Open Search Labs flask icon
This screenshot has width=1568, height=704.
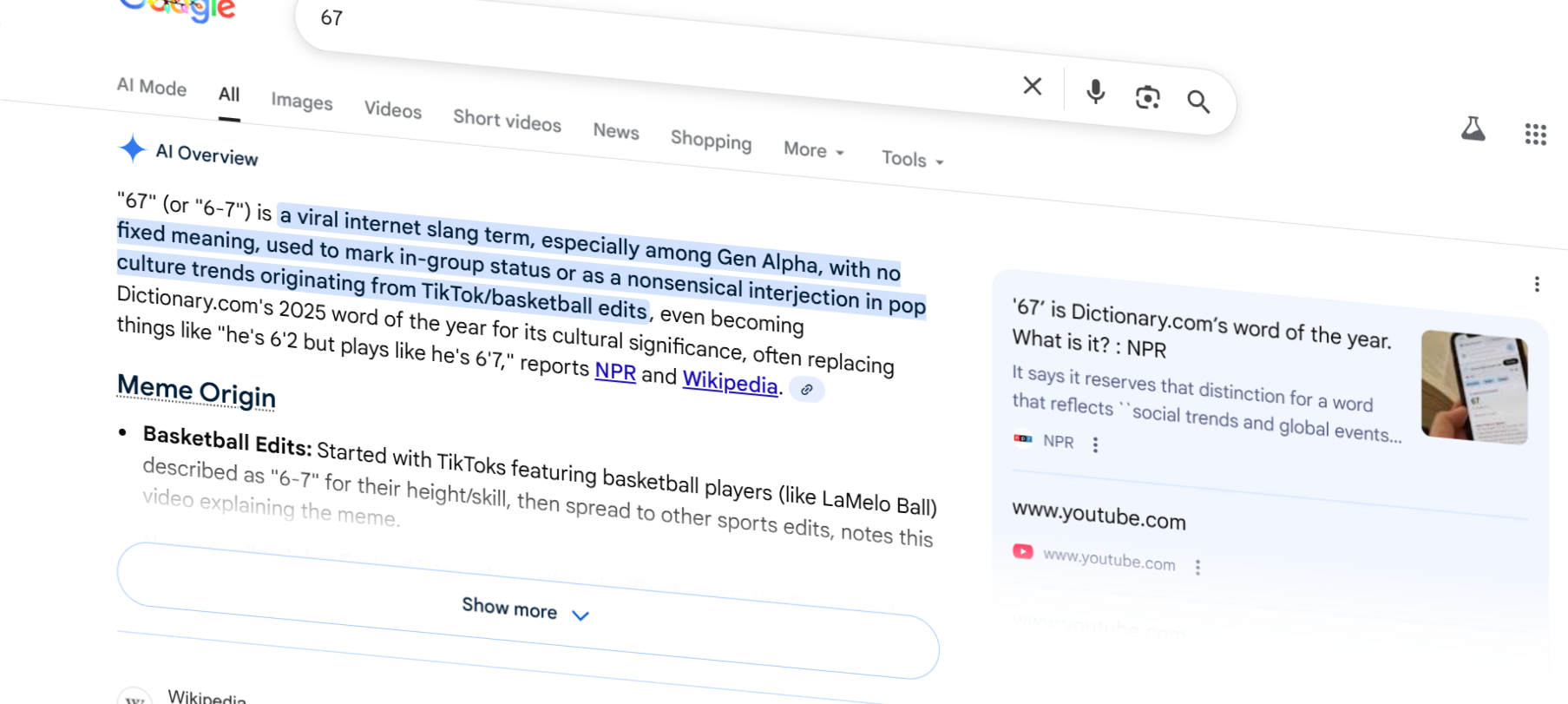[1473, 129]
